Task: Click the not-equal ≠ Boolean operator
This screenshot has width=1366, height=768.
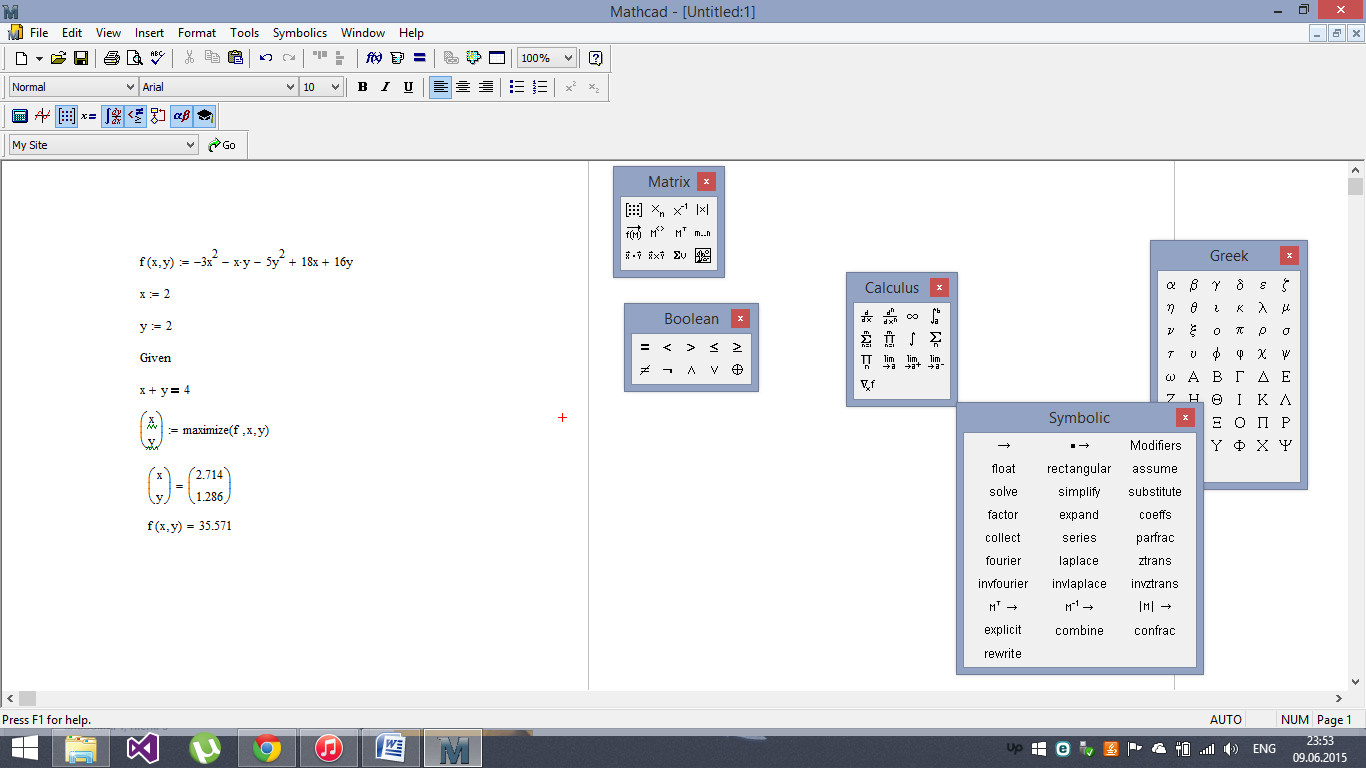Action: [x=645, y=370]
